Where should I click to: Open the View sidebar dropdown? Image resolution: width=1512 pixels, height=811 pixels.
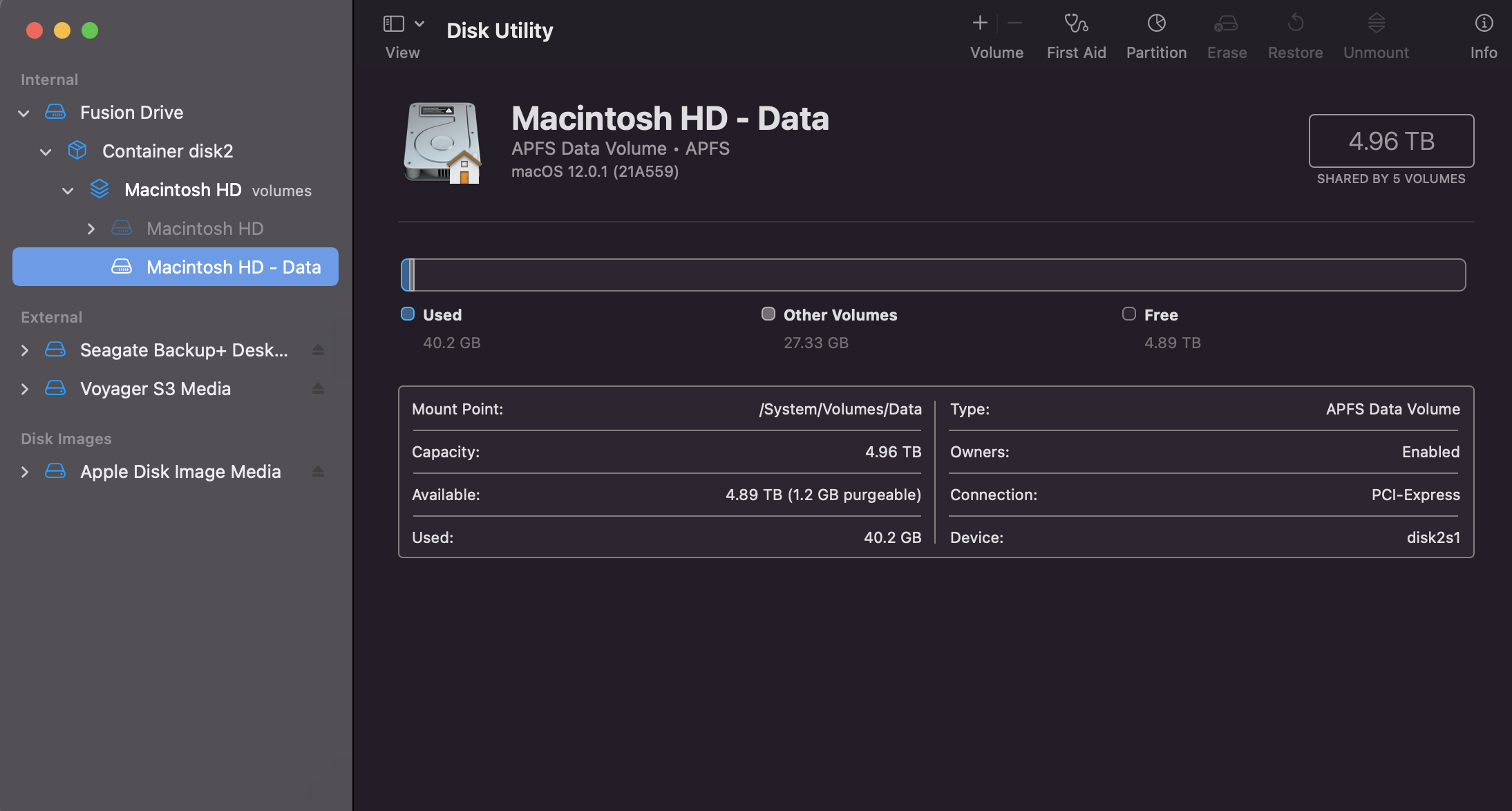pyautogui.click(x=419, y=23)
